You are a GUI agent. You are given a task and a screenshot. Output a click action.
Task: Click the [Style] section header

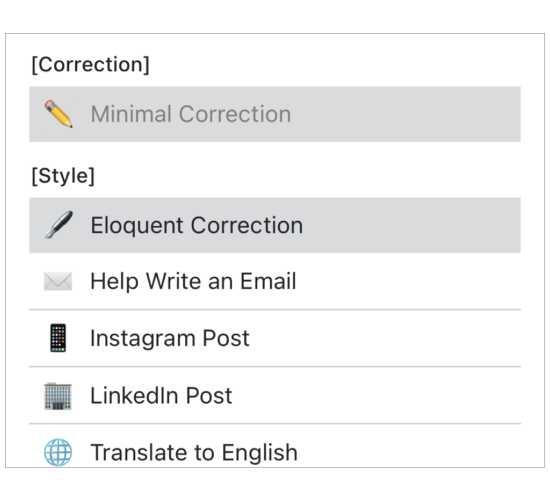[63, 176]
